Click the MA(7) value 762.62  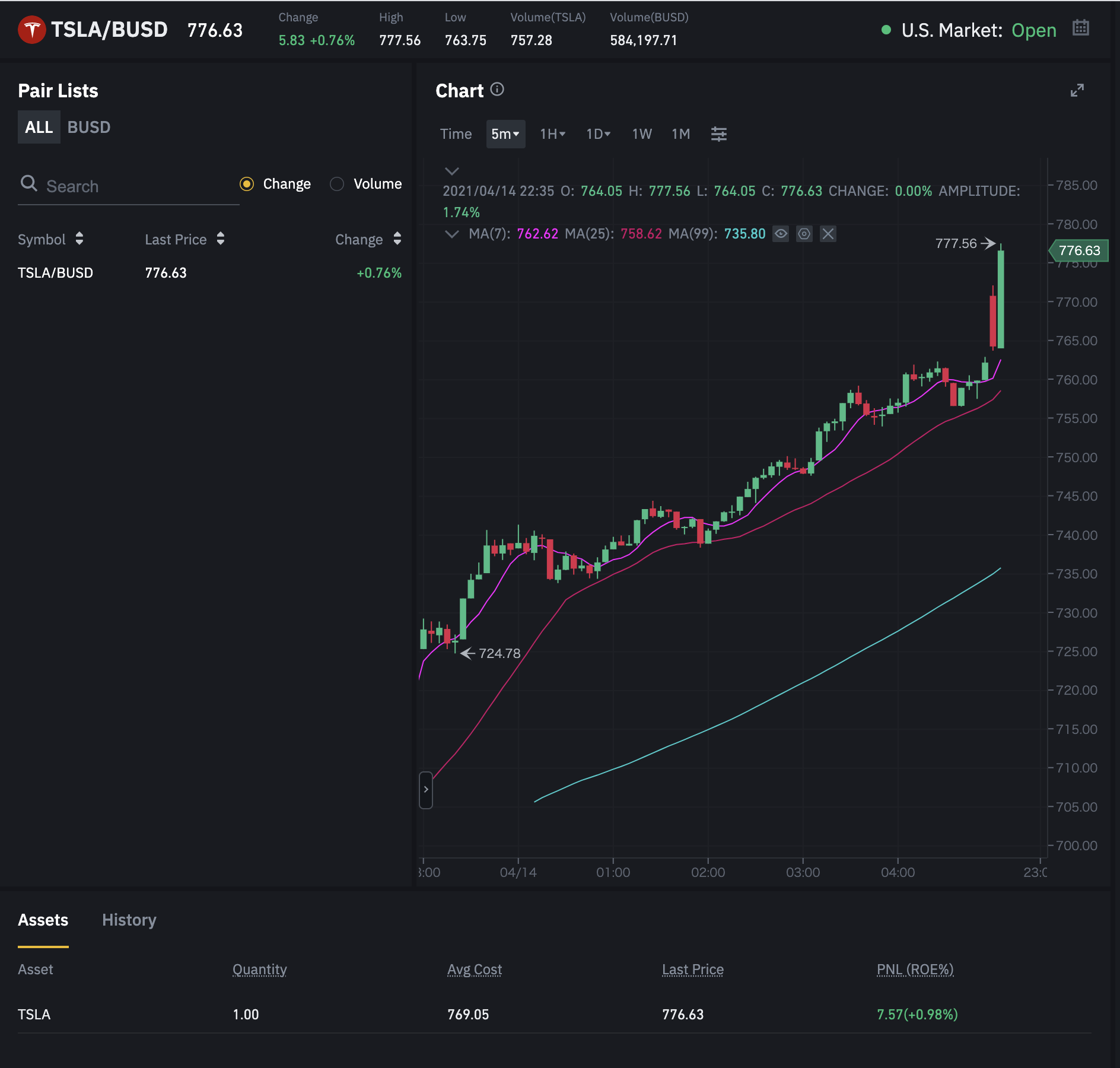[x=537, y=234]
